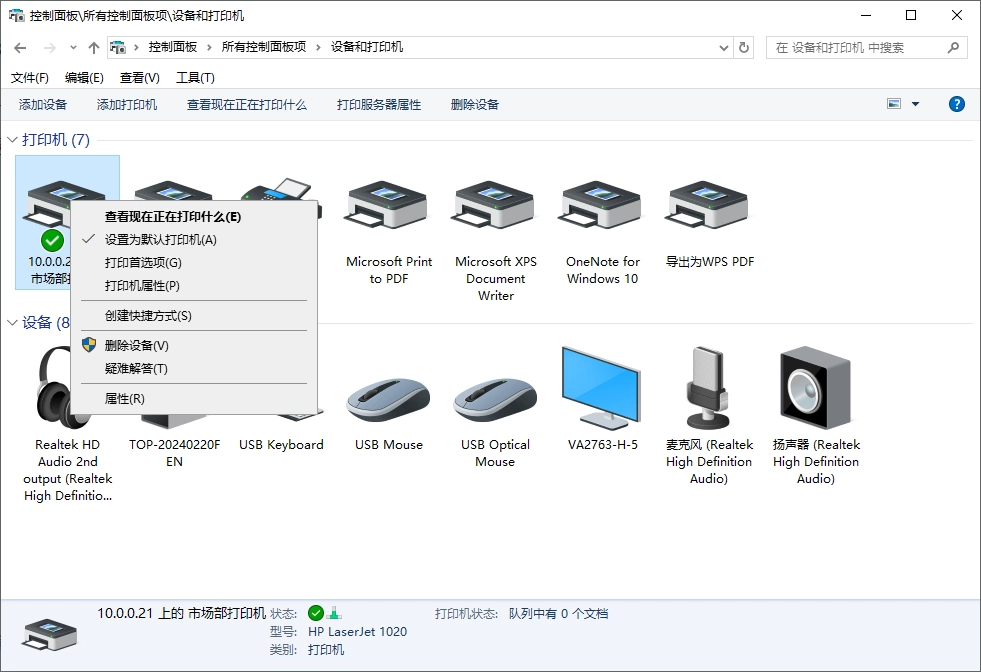Click the 所有控制面板项 breadcrumb link
Screen dimensions: 981x672
pyautogui.click(x=264, y=47)
